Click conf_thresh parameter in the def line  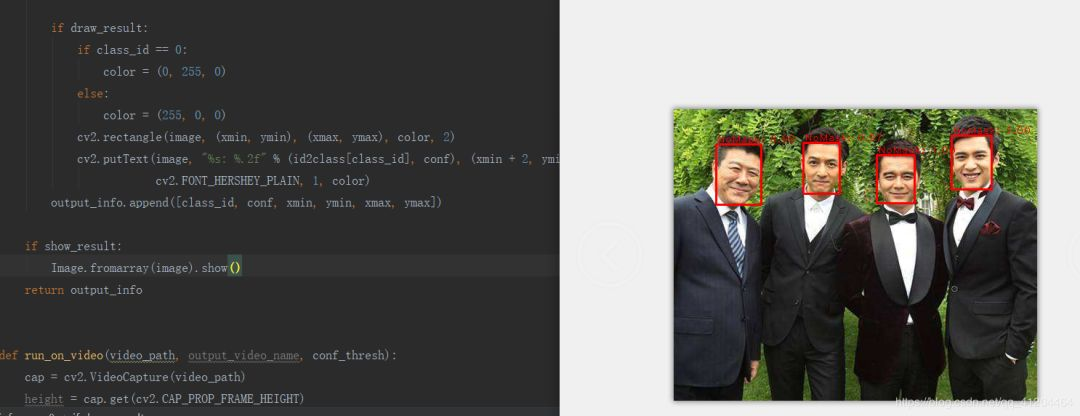(x=348, y=355)
